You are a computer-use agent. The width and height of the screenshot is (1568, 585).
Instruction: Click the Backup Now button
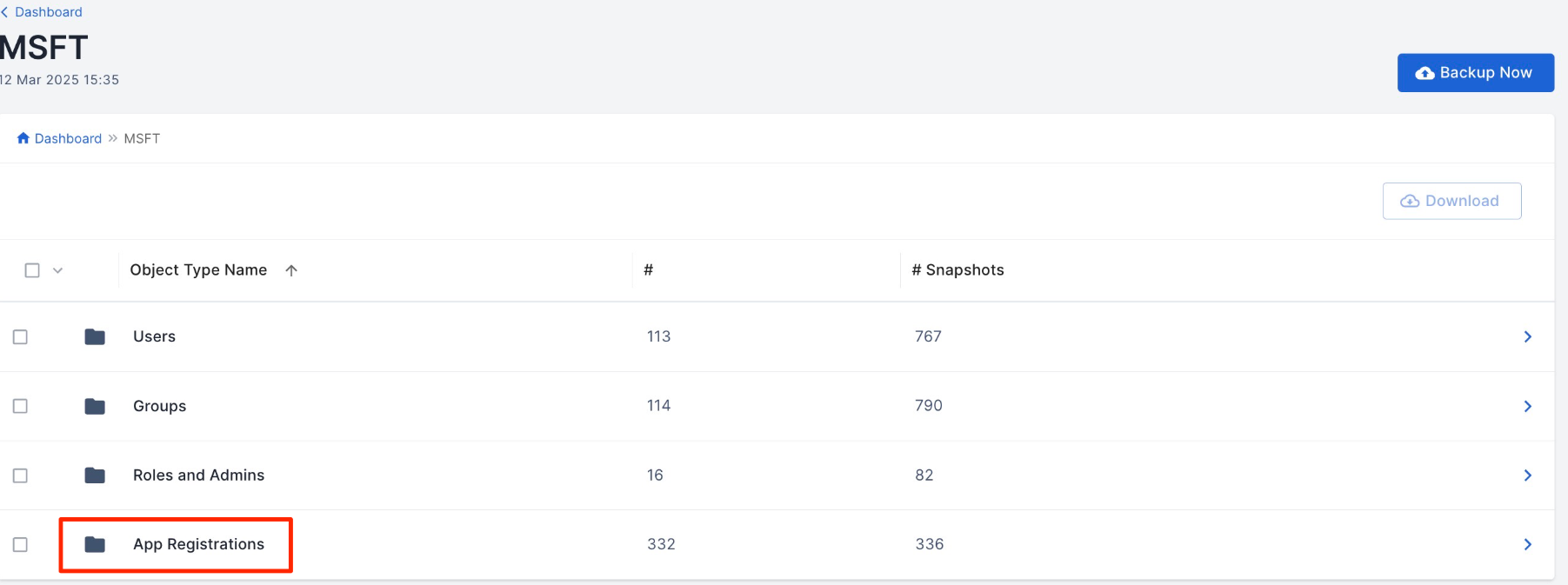(x=1475, y=73)
